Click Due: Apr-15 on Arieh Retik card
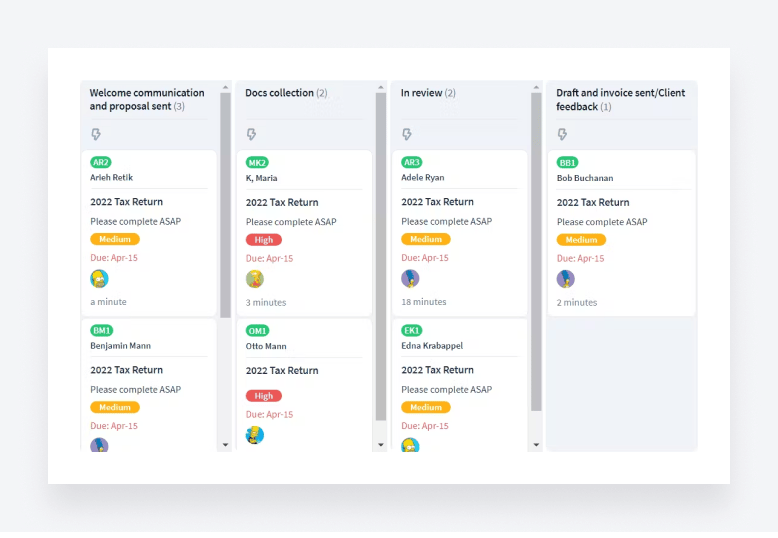Image resolution: width=778 pixels, height=538 pixels. coord(114,258)
